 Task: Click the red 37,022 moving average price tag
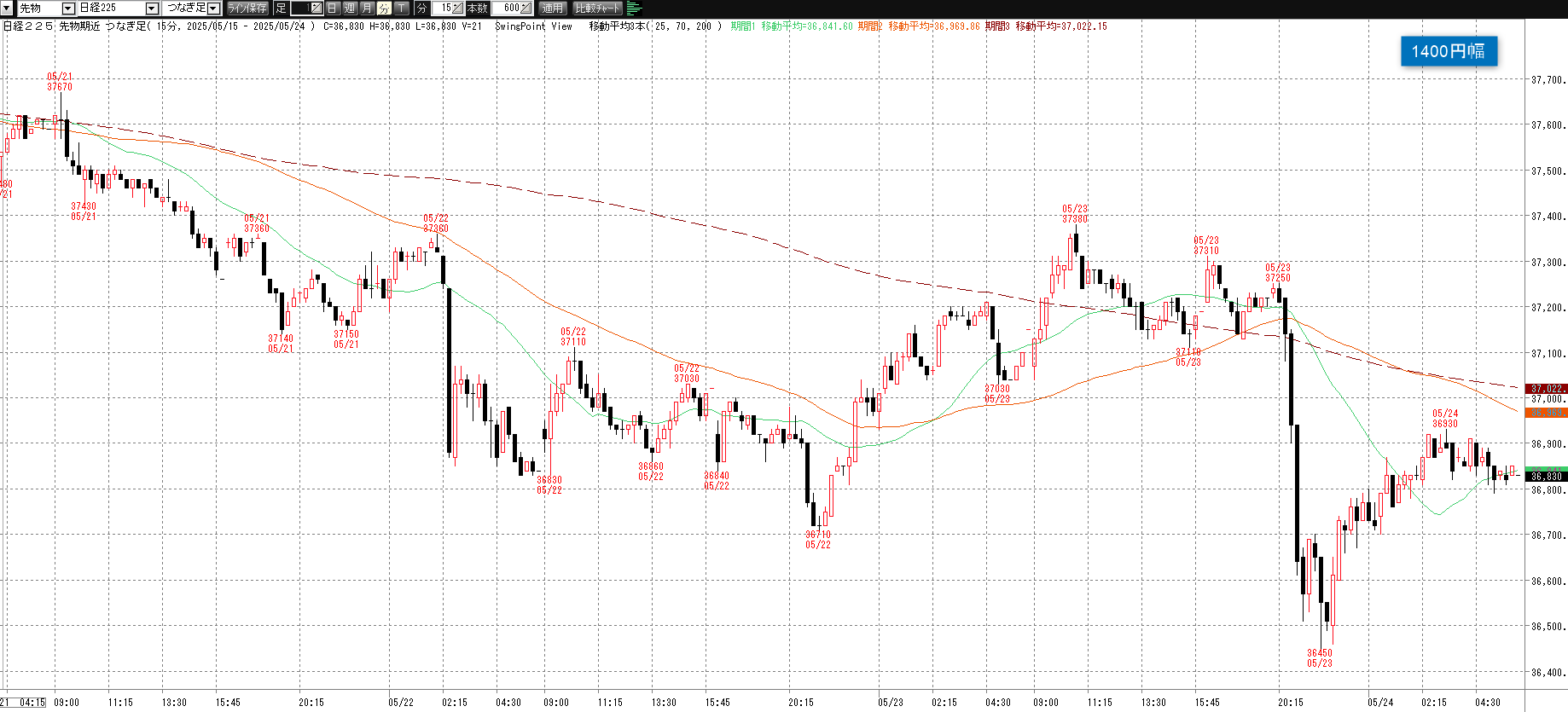click(x=1546, y=389)
